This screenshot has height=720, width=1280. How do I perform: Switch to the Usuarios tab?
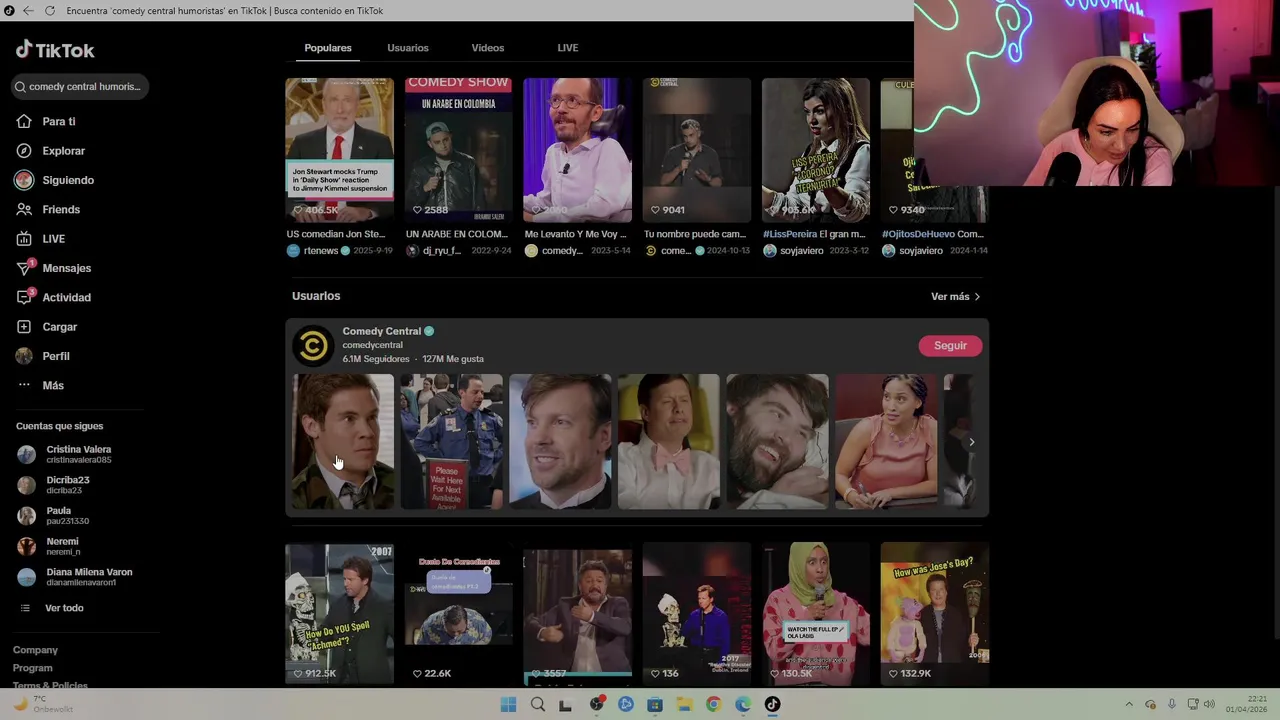click(408, 48)
